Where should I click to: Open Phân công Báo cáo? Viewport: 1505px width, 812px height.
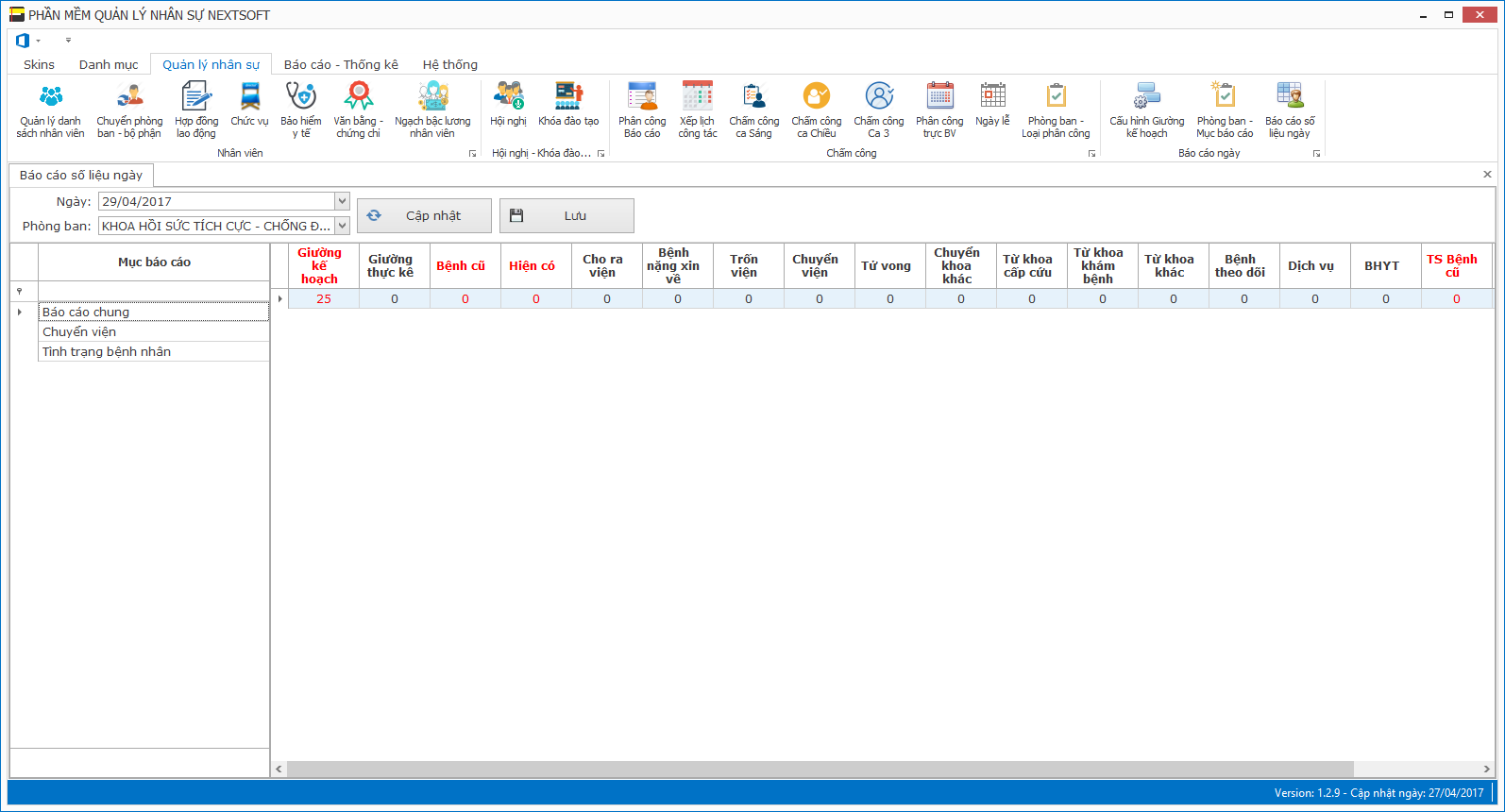642,110
